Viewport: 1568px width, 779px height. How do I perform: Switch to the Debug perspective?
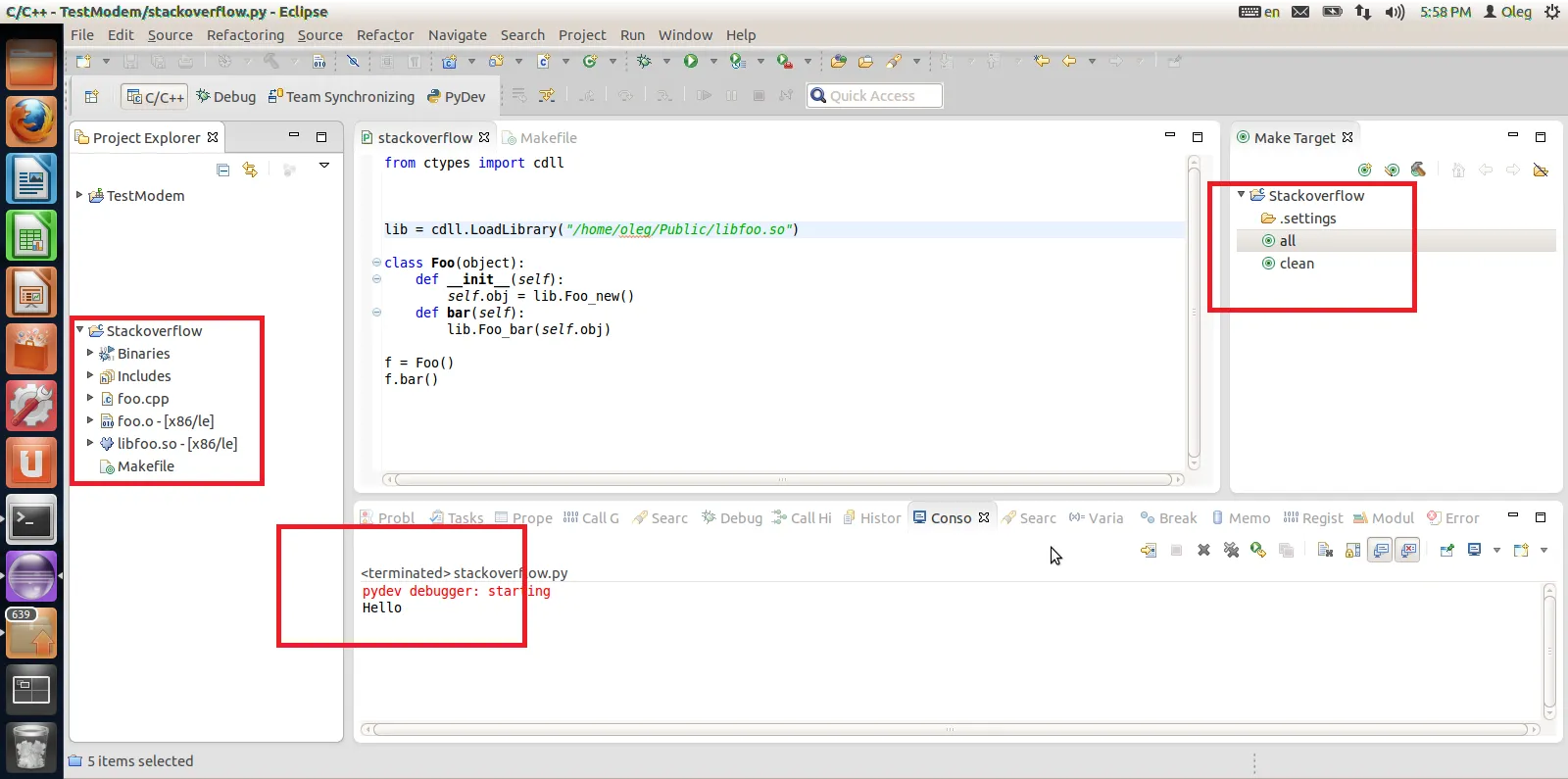coord(225,96)
